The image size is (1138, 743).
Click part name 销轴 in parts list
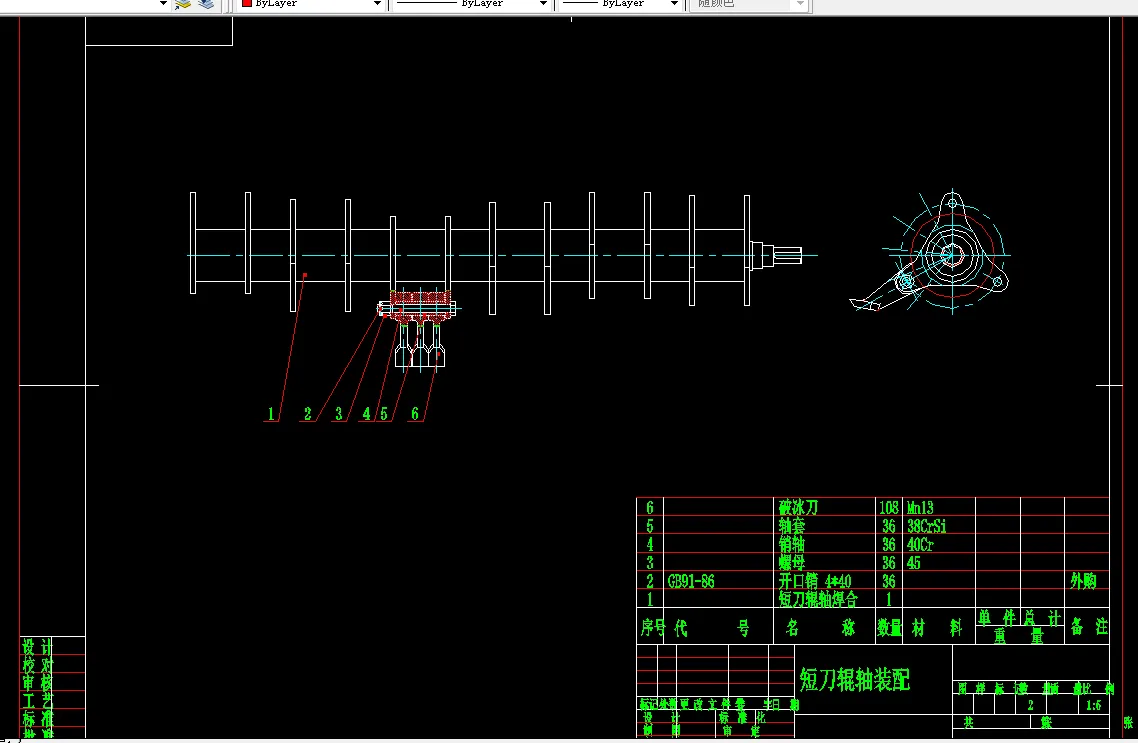coord(792,543)
